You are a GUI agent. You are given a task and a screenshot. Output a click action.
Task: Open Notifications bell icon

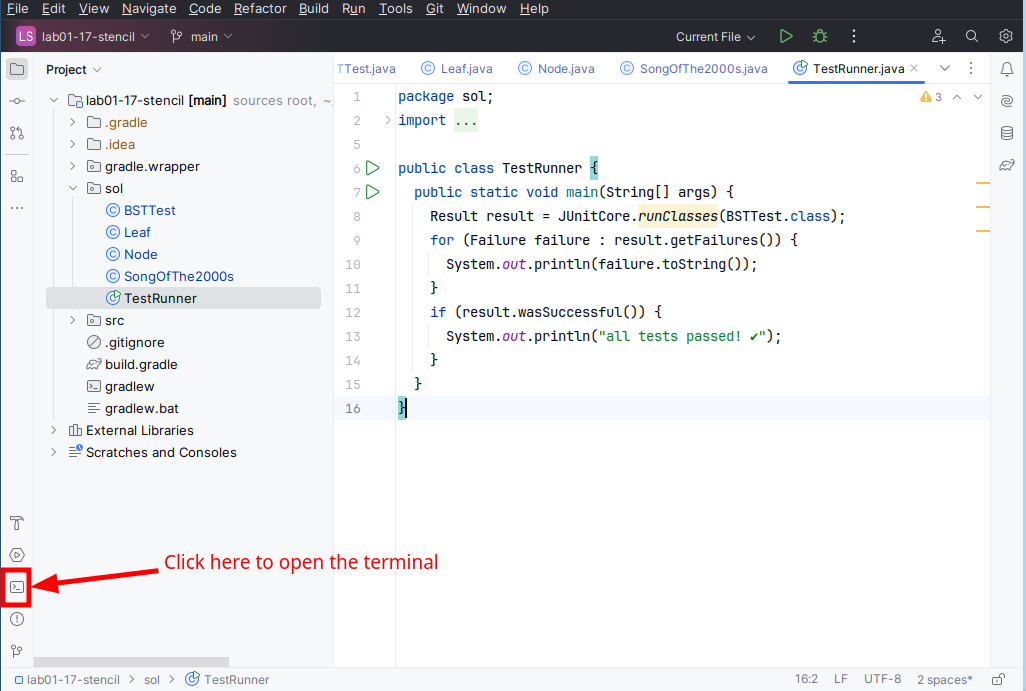click(1007, 69)
